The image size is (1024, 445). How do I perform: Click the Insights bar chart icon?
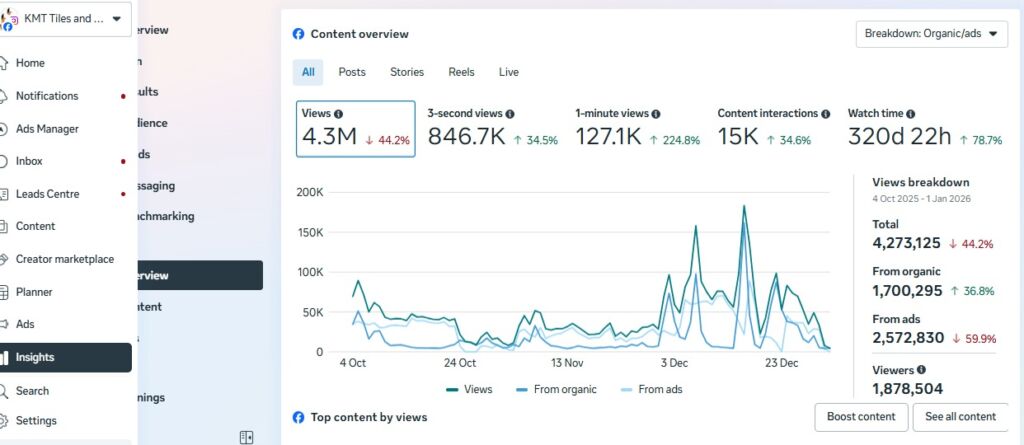click(5, 357)
